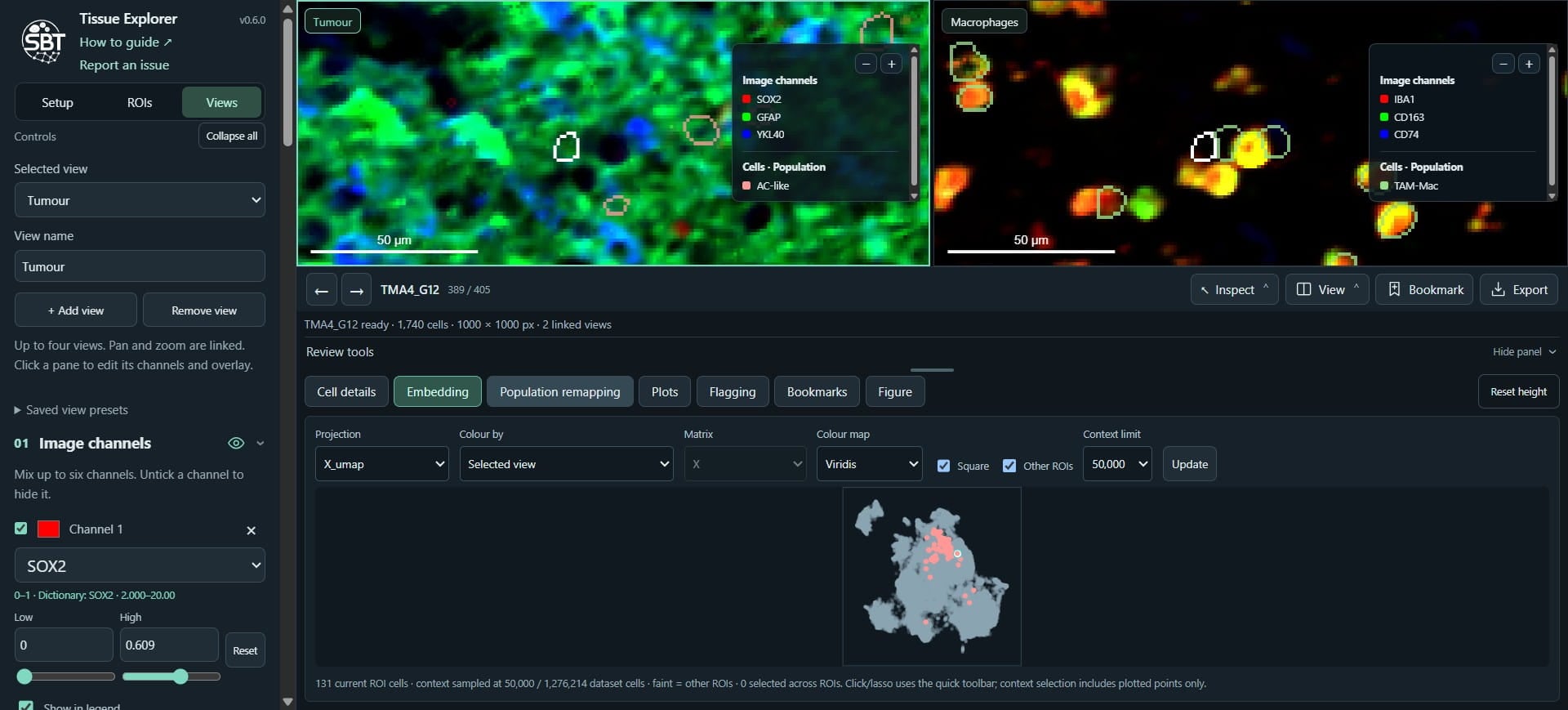Open the Inspect tool menu
The height and width of the screenshot is (710, 1568).
(1234, 290)
